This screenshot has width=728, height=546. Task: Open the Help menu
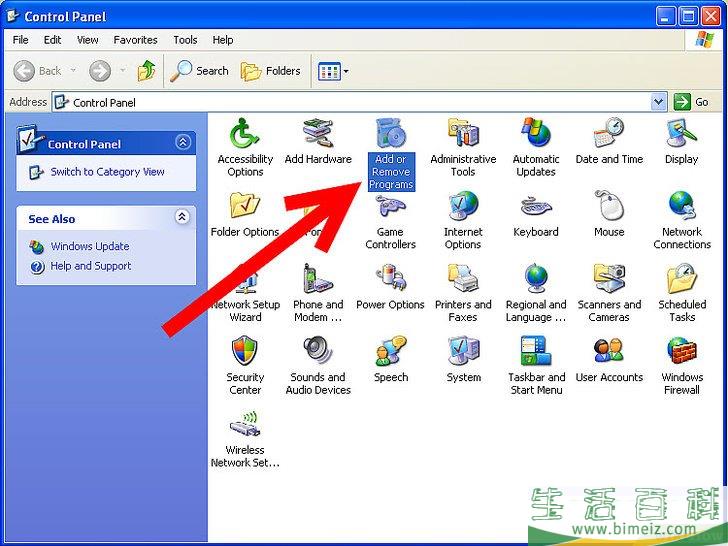tap(223, 40)
